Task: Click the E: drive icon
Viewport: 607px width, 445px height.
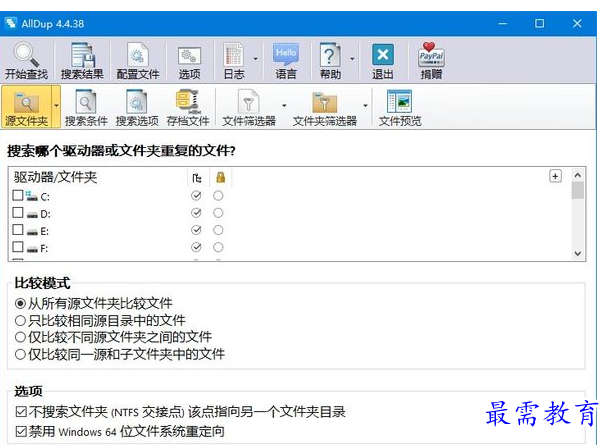Action: coord(32,232)
